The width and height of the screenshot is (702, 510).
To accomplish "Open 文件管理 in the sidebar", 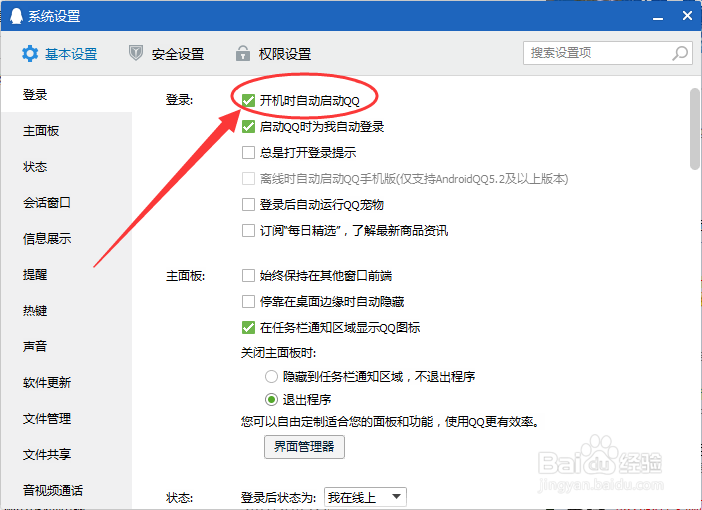I will tap(66, 419).
